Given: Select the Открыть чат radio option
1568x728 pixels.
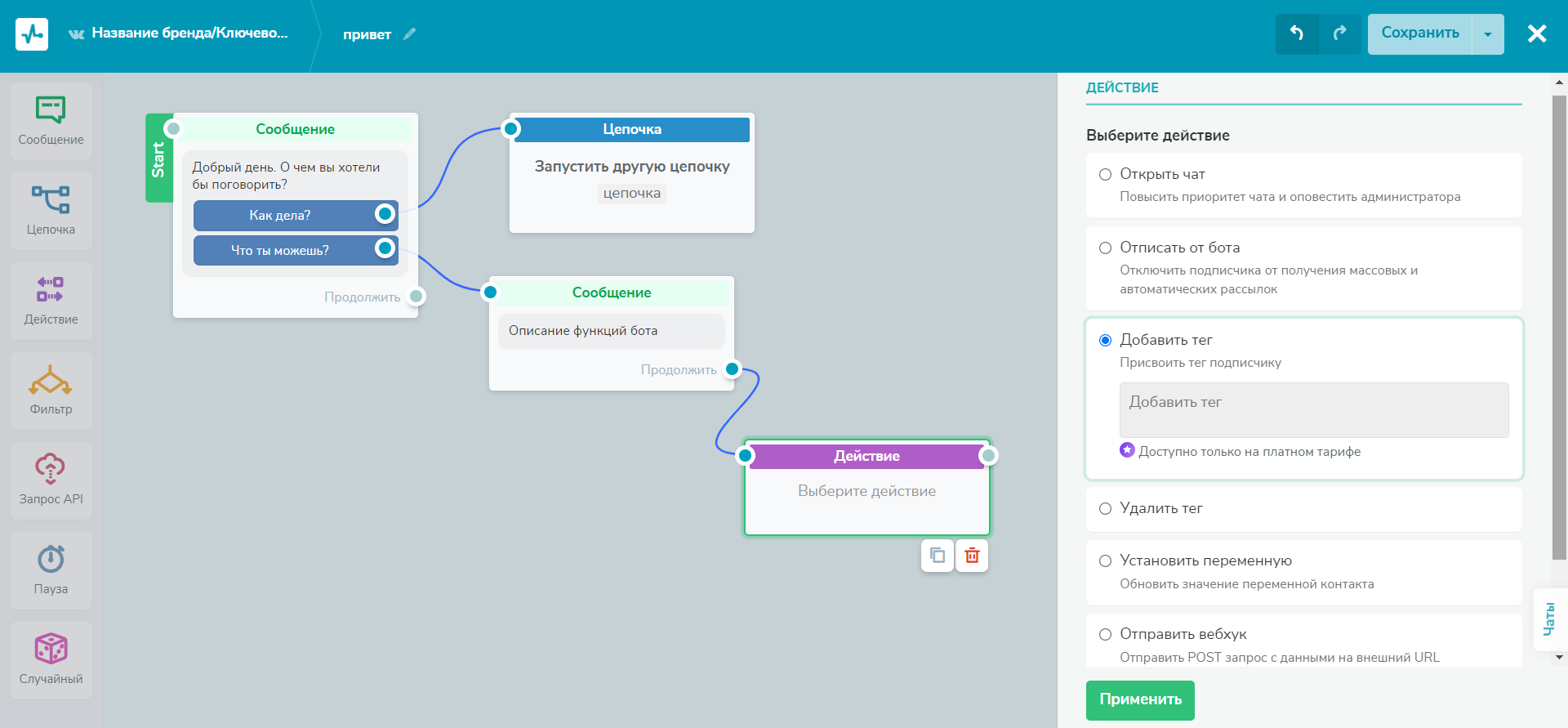Looking at the screenshot, I should pyautogui.click(x=1105, y=174).
